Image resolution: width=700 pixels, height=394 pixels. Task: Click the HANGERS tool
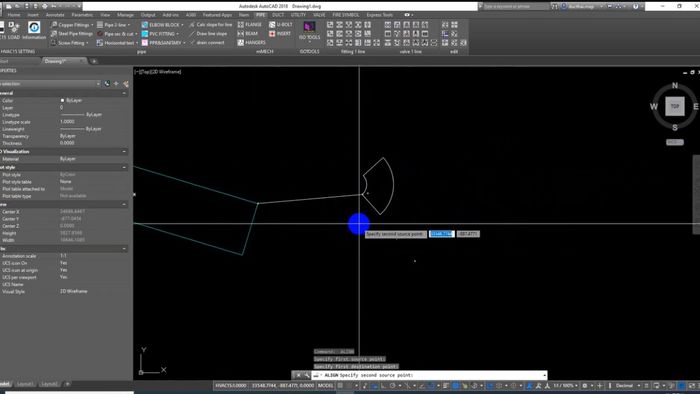(251, 43)
